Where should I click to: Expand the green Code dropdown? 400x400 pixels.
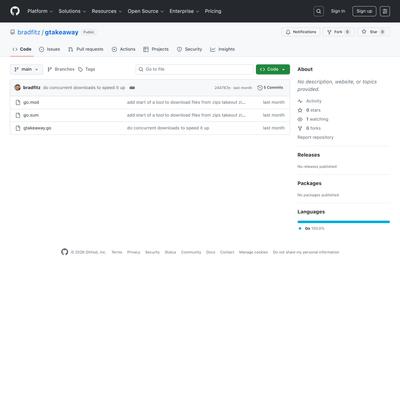coord(273,69)
